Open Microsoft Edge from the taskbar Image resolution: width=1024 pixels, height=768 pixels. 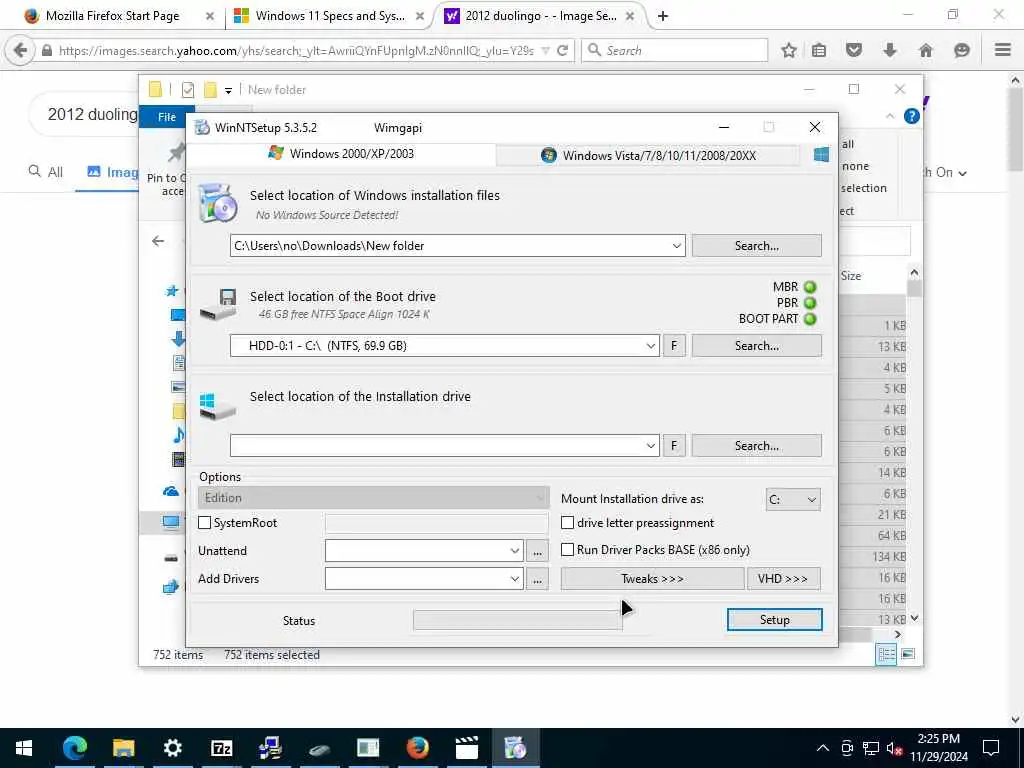(75, 748)
